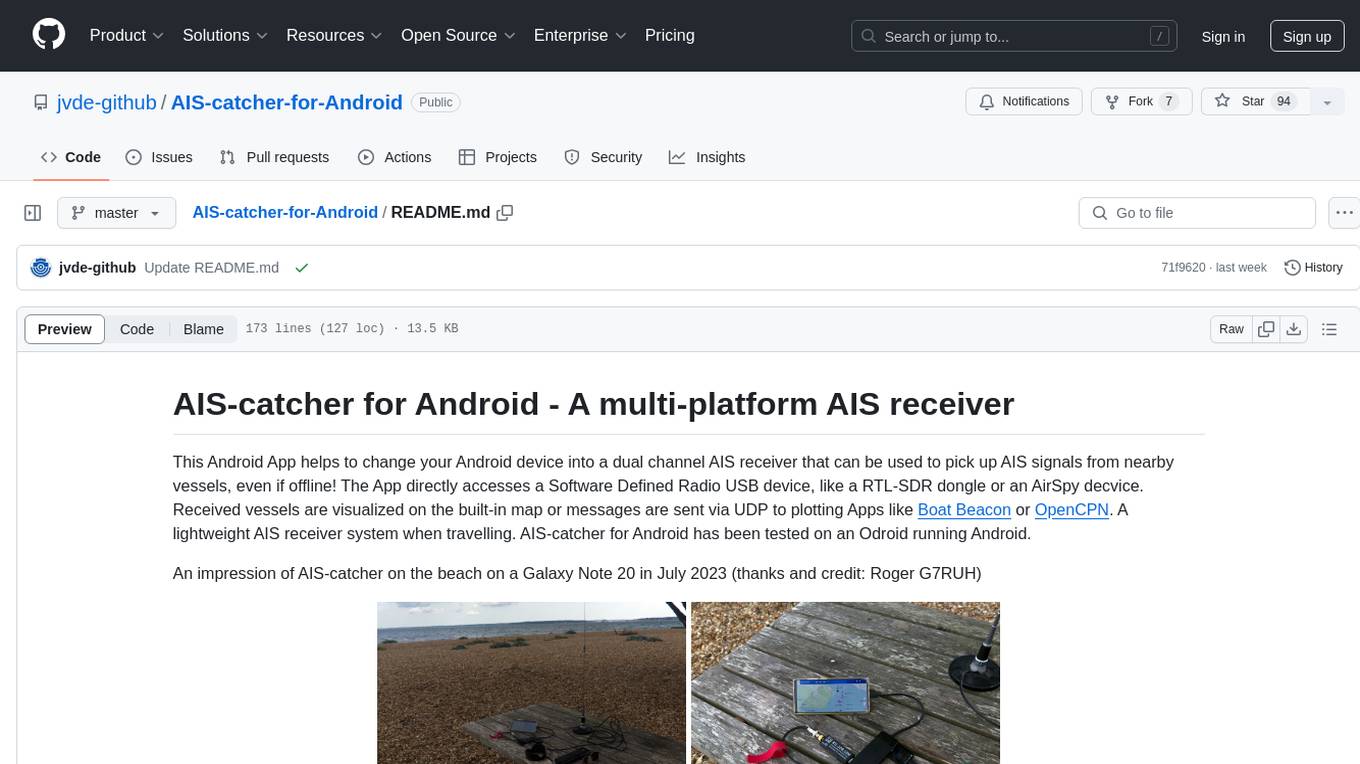
Task: Click the README main heading
Action: pos(593,404)
